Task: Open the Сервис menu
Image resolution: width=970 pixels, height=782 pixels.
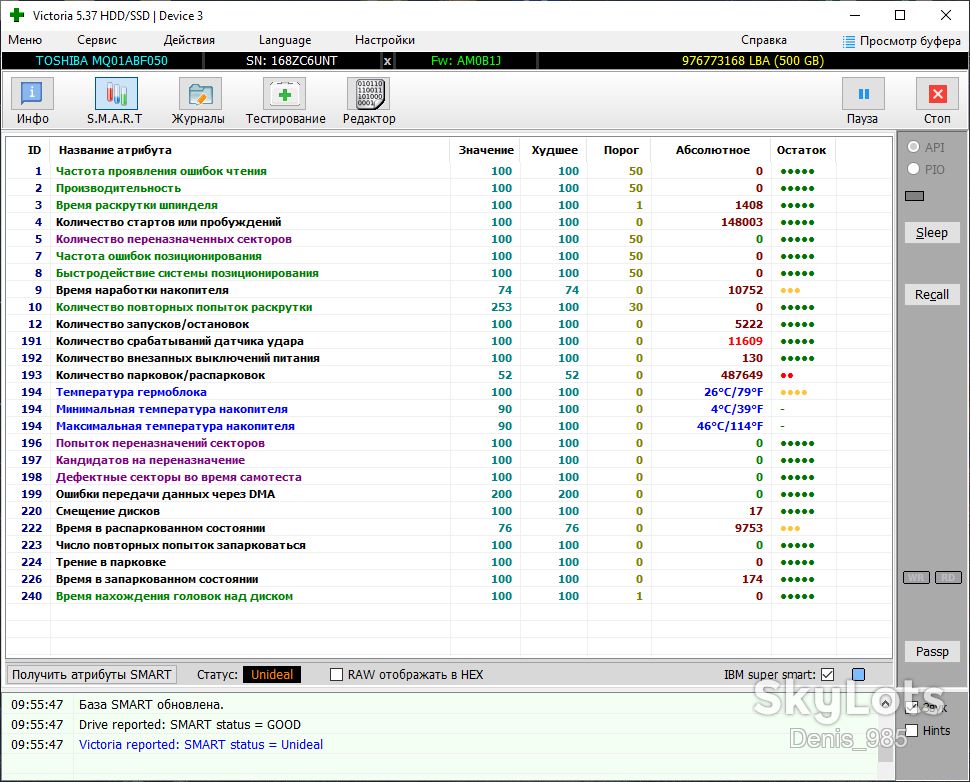Action: pyautogui.click(x=97, y=40)
